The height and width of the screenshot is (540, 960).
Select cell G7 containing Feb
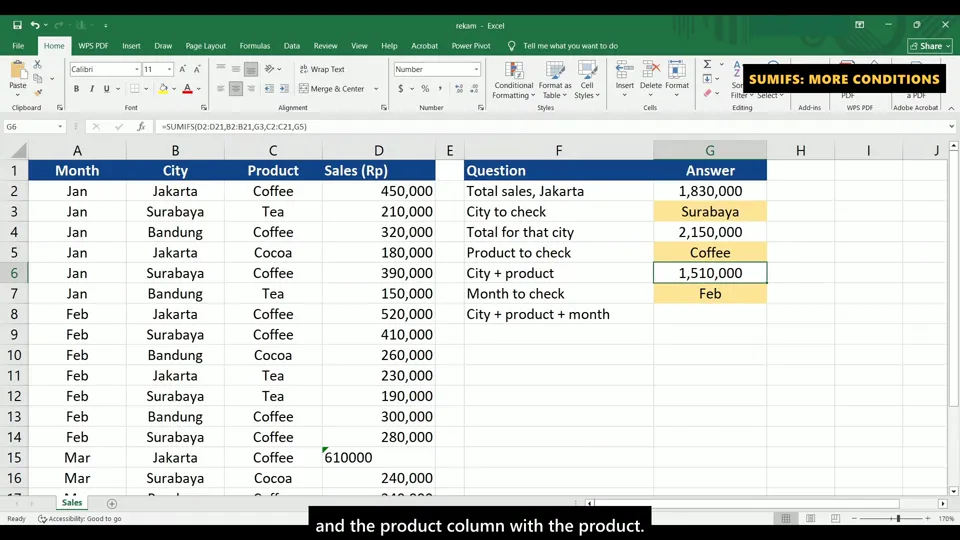point(710,294)
